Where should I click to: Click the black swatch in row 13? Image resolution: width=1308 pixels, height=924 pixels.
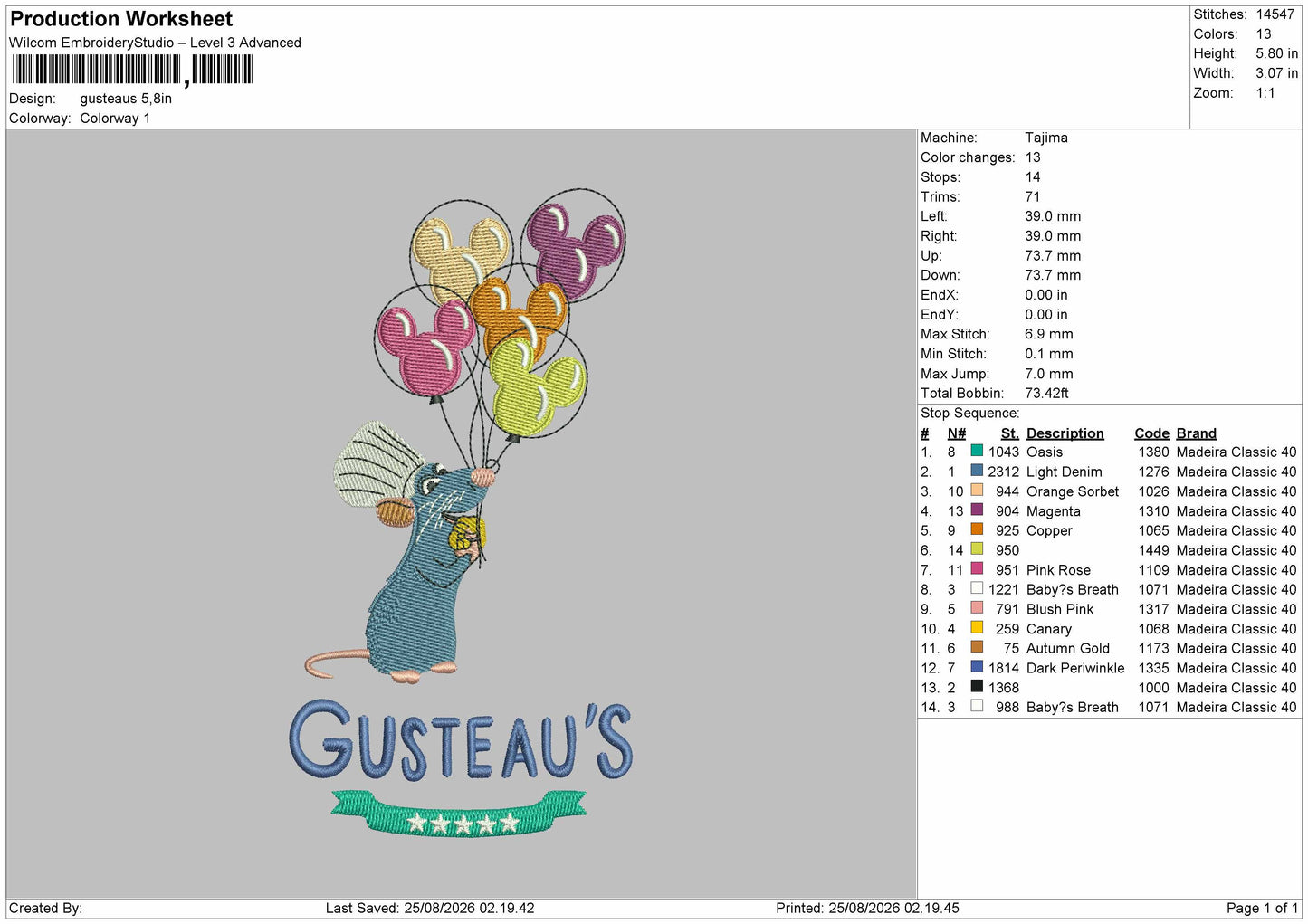tap(977, 686)
